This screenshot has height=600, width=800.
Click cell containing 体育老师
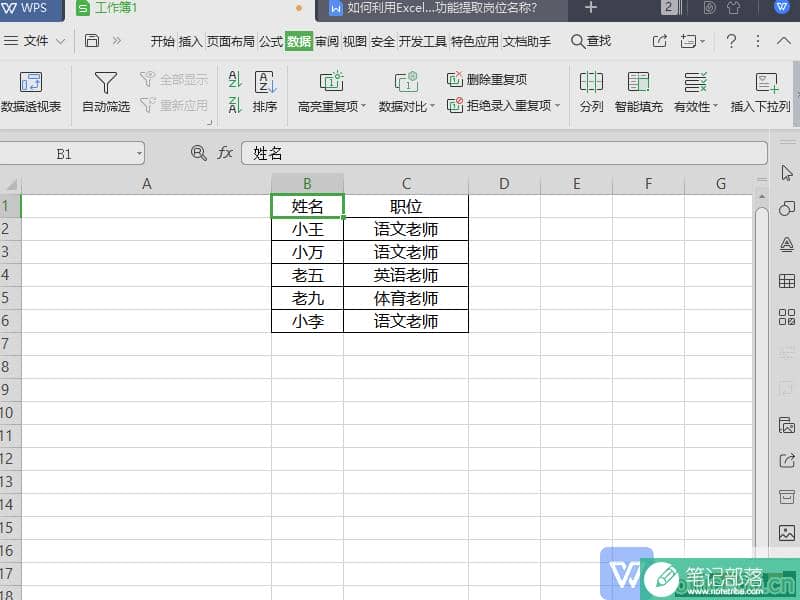coord(406,298)
